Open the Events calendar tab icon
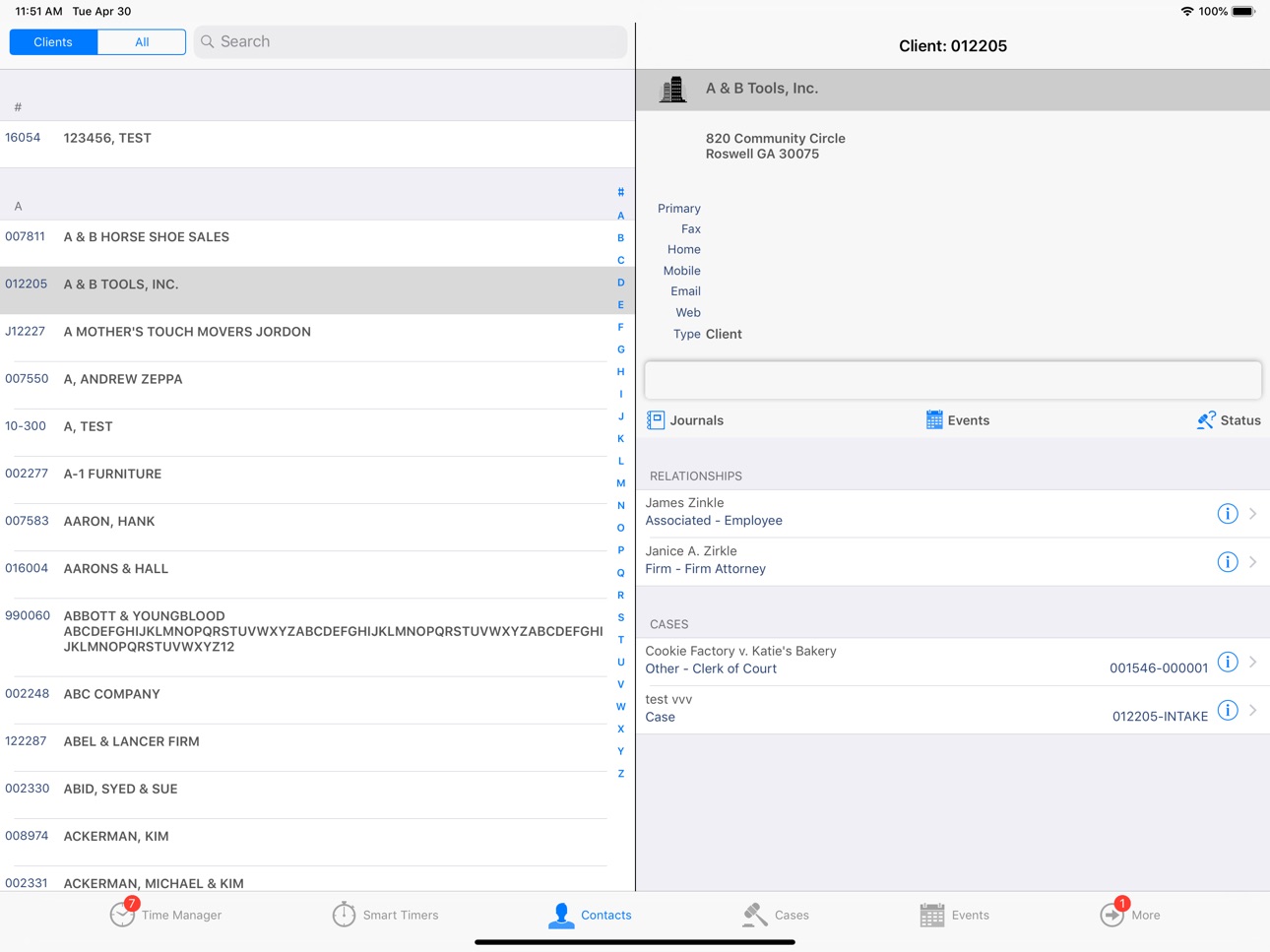 click(931, 915)
